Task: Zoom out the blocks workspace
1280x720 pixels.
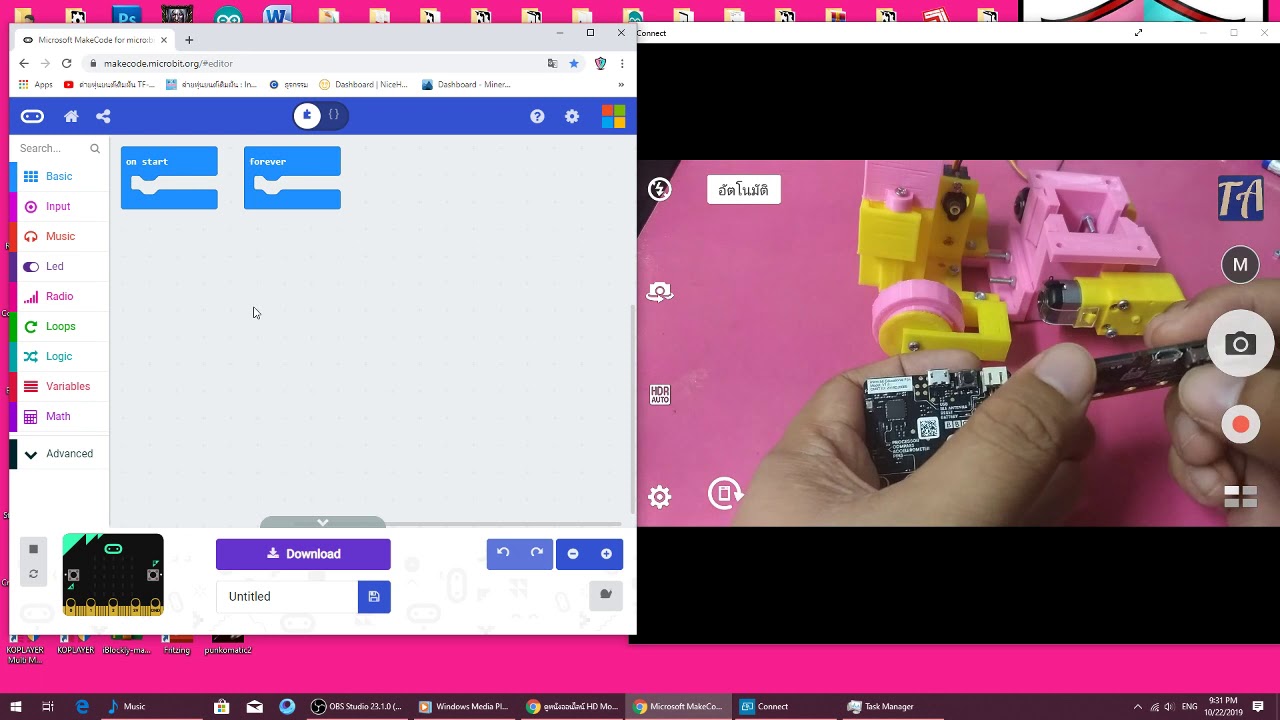Action: tap(573, 554)
